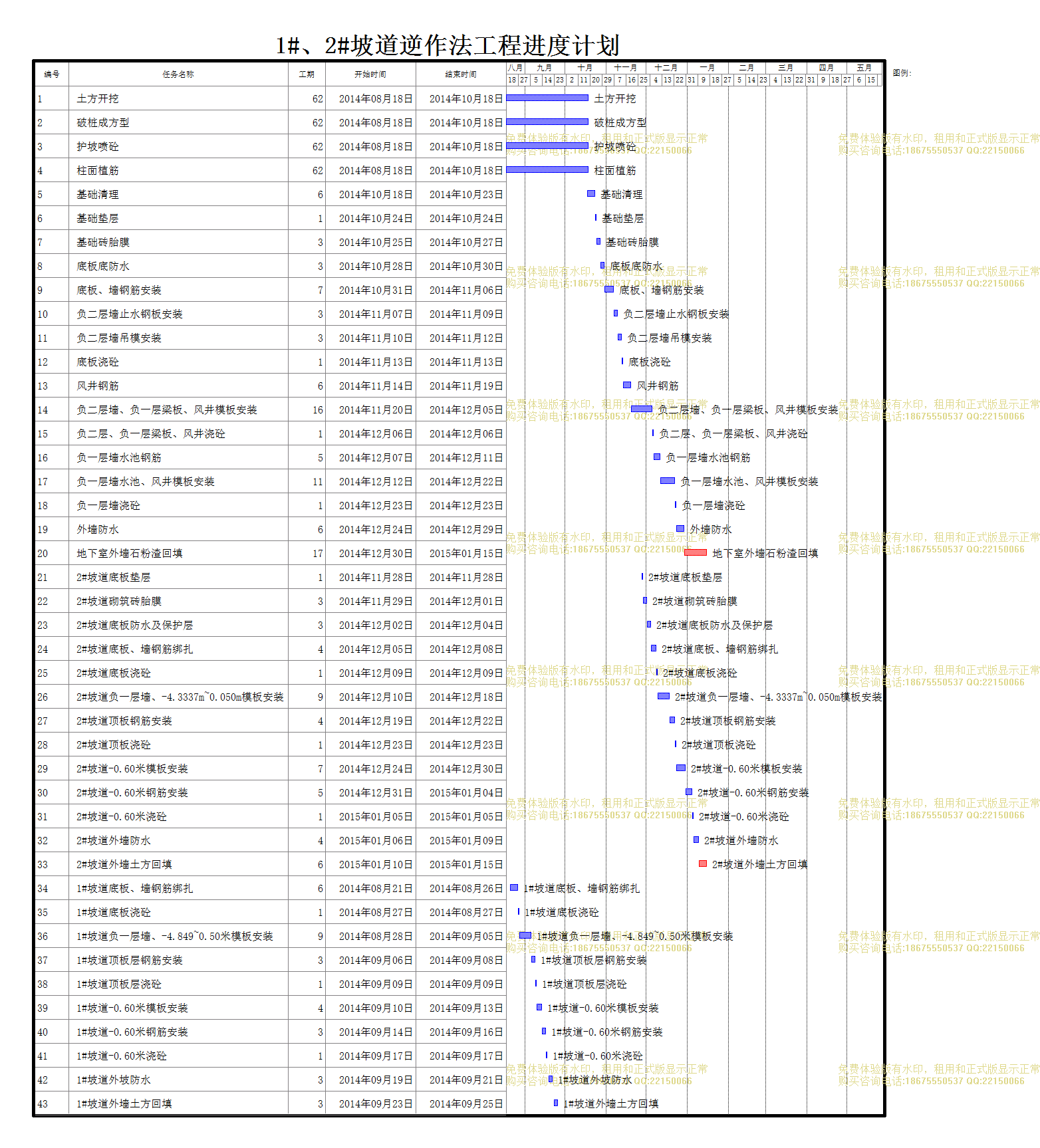Select the blue Gantt bar for 柱面植筋

(x=547, y=170)
